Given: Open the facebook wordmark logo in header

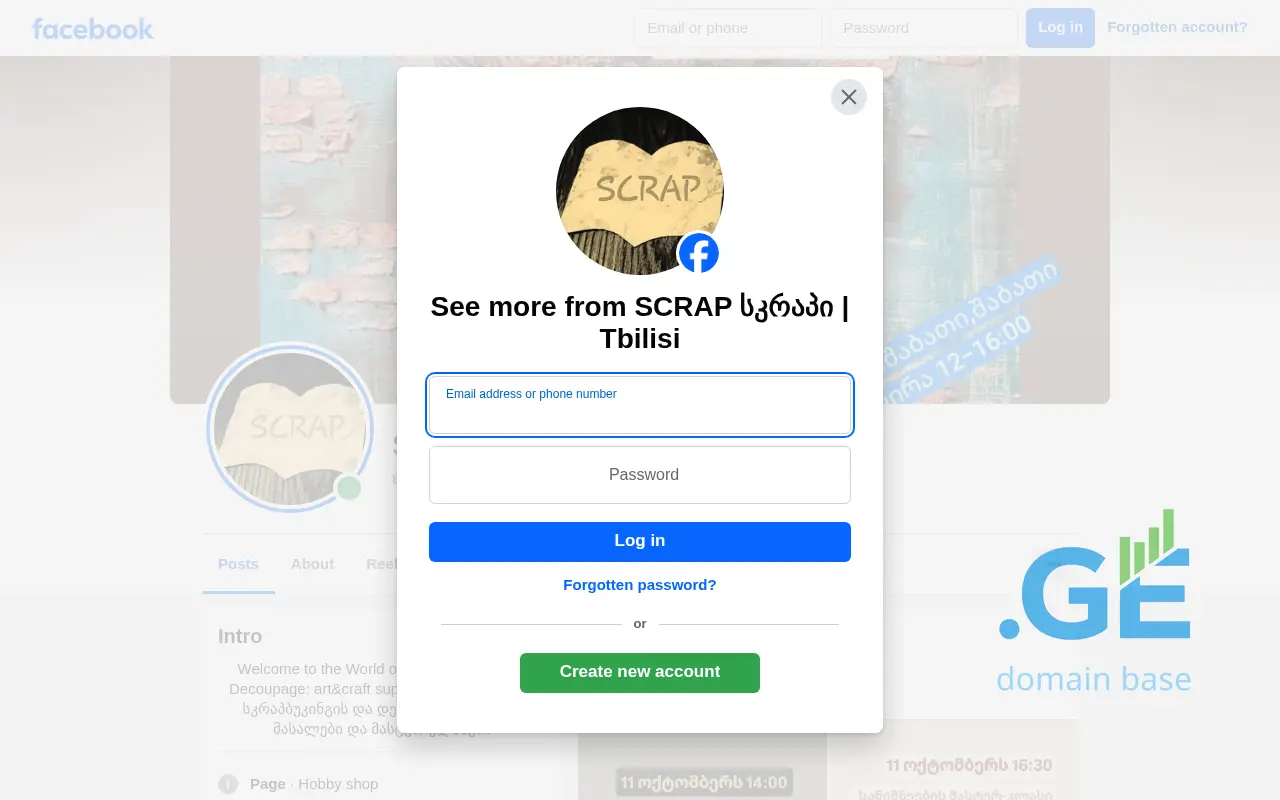Looking at the screenshot, I should pyautogui.click(x=92, y=28).
